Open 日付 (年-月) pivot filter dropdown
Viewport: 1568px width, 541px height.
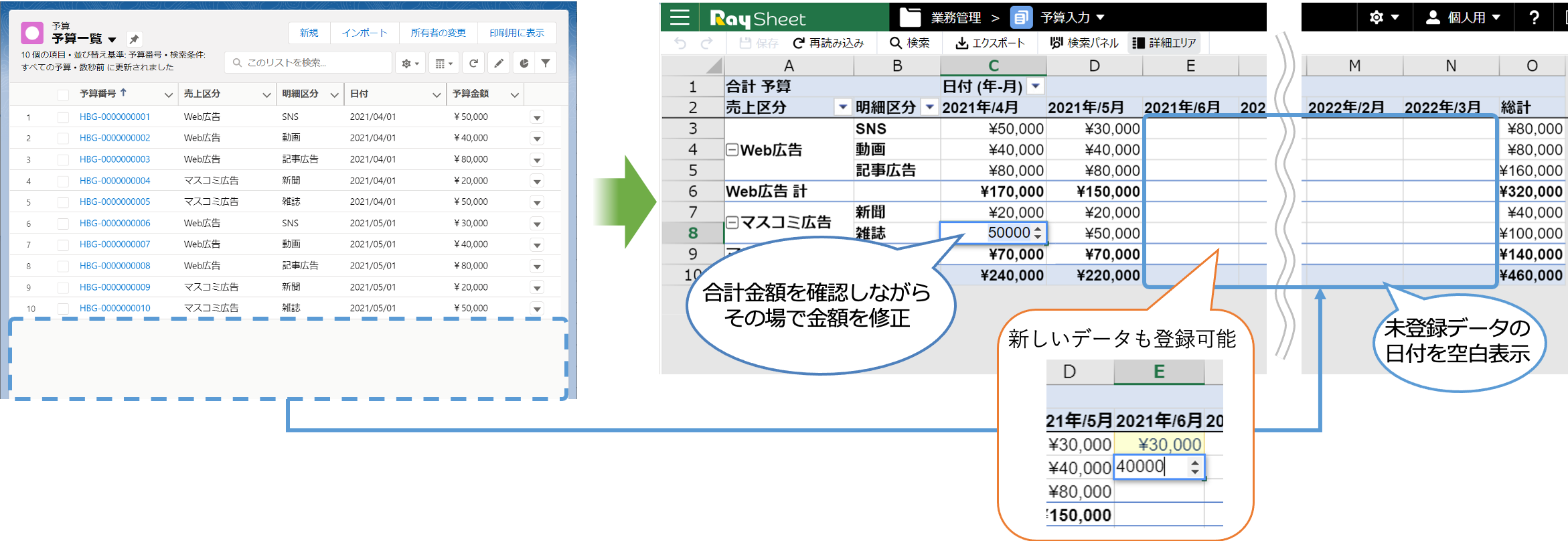(x=1036, y=86)
